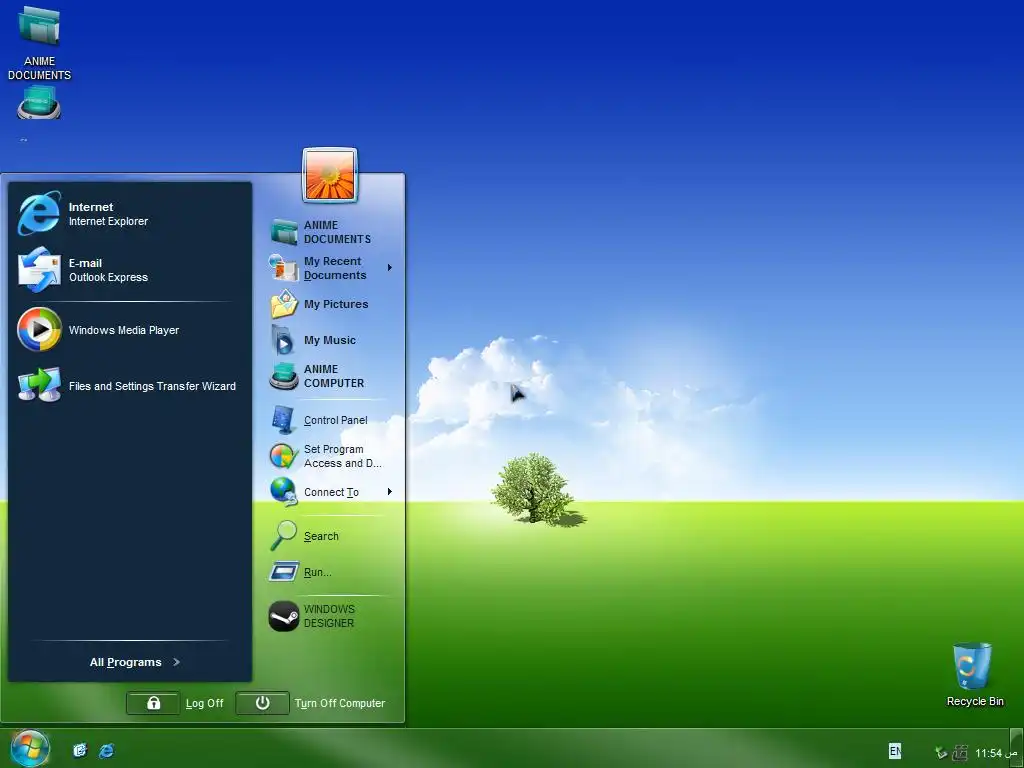This screenshot has height=768, width=1024.
Task: Open My Music folder icon
Action: 283,340
